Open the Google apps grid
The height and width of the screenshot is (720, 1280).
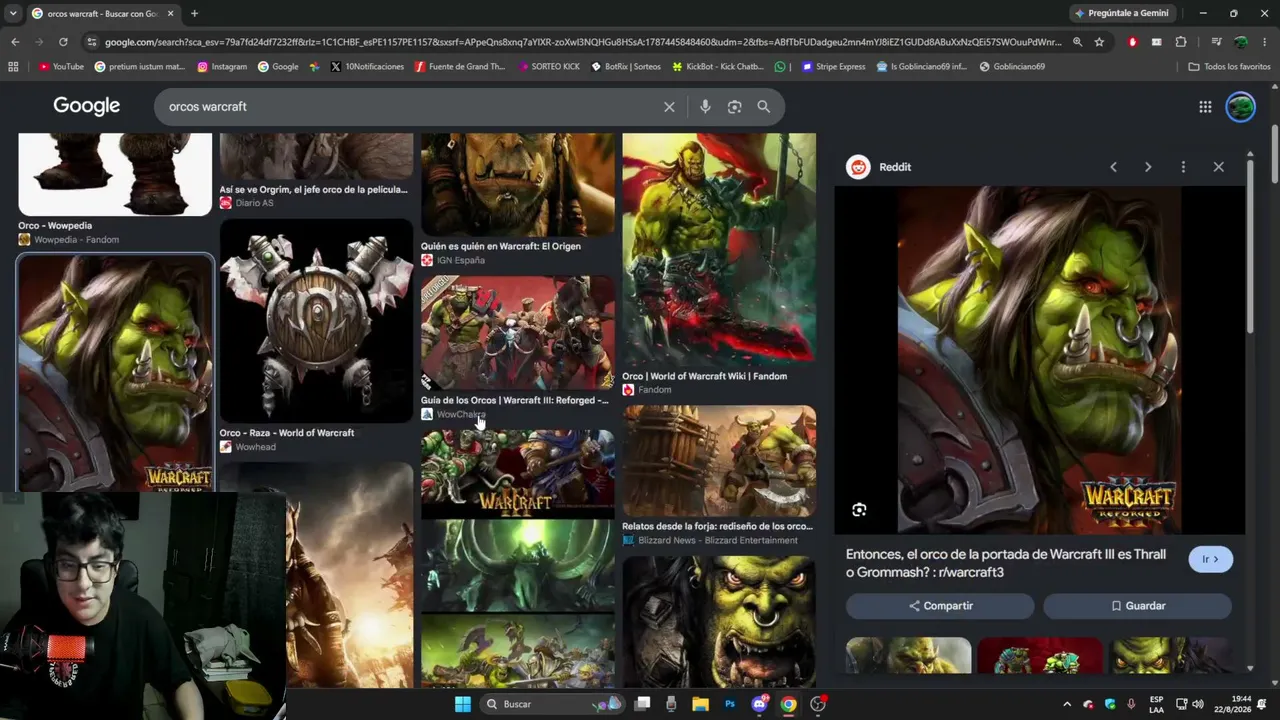pyautogui.click(x=1205, y=107)
